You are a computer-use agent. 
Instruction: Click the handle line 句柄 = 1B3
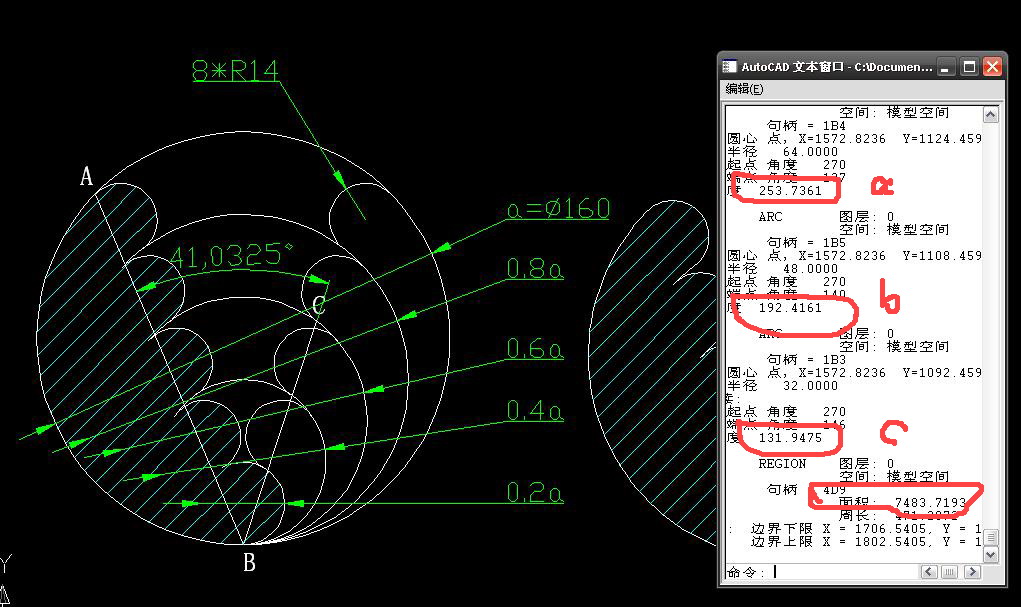[x=806, y=360]
